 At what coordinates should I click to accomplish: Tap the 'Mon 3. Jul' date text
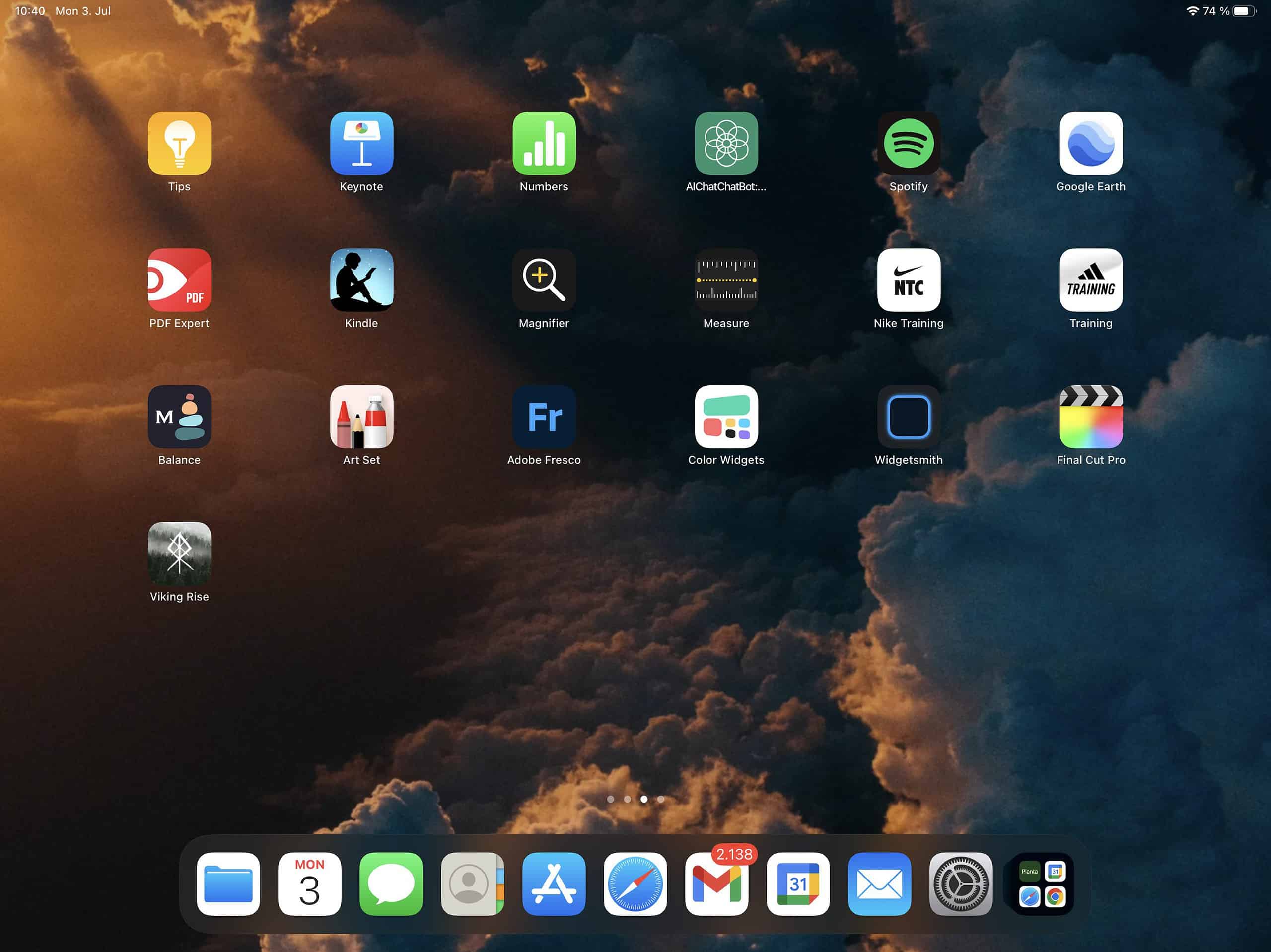(83, 11)
